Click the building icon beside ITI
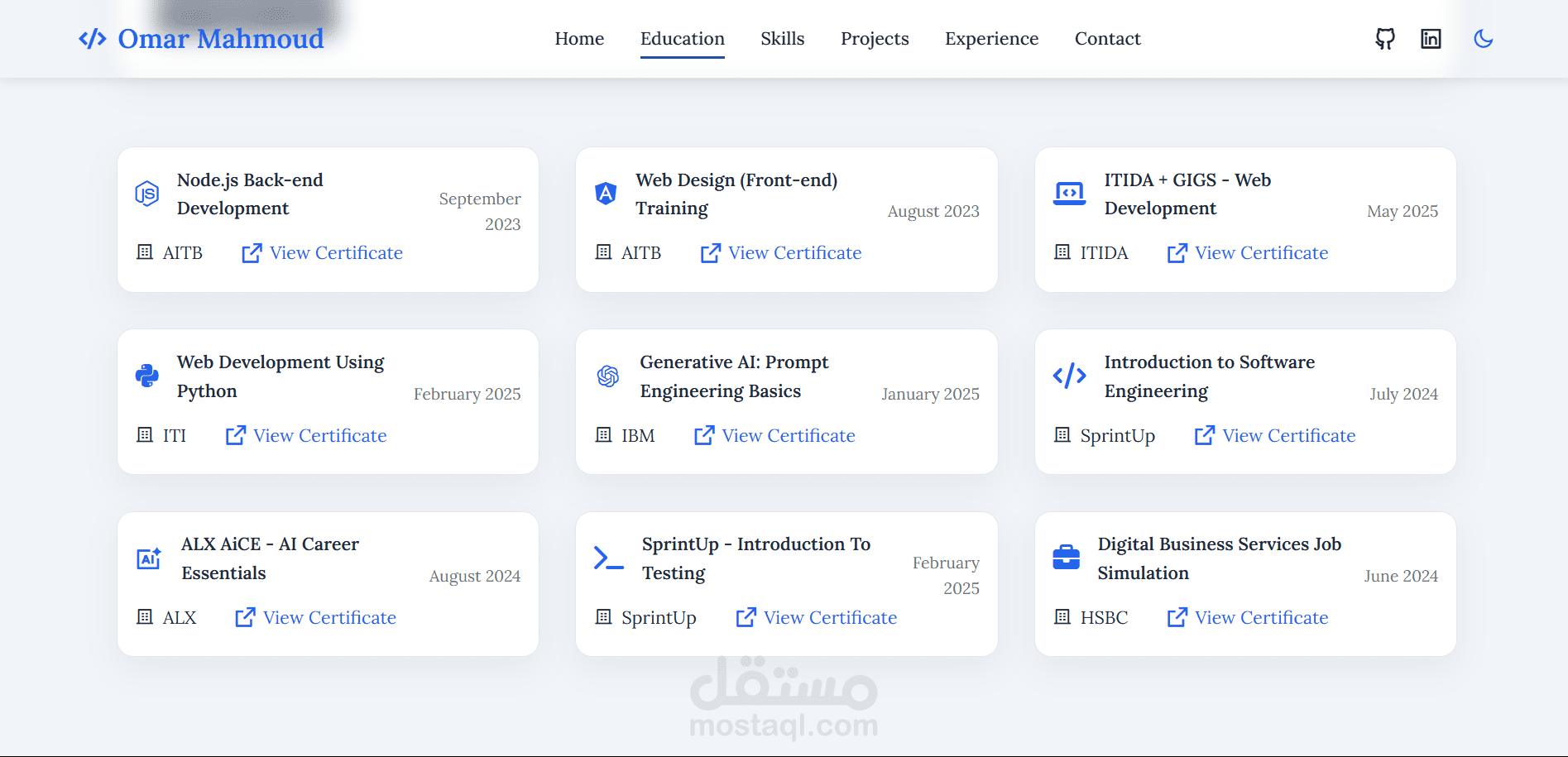Screen dimensions: 1568x757 click(x=145, y=434)
